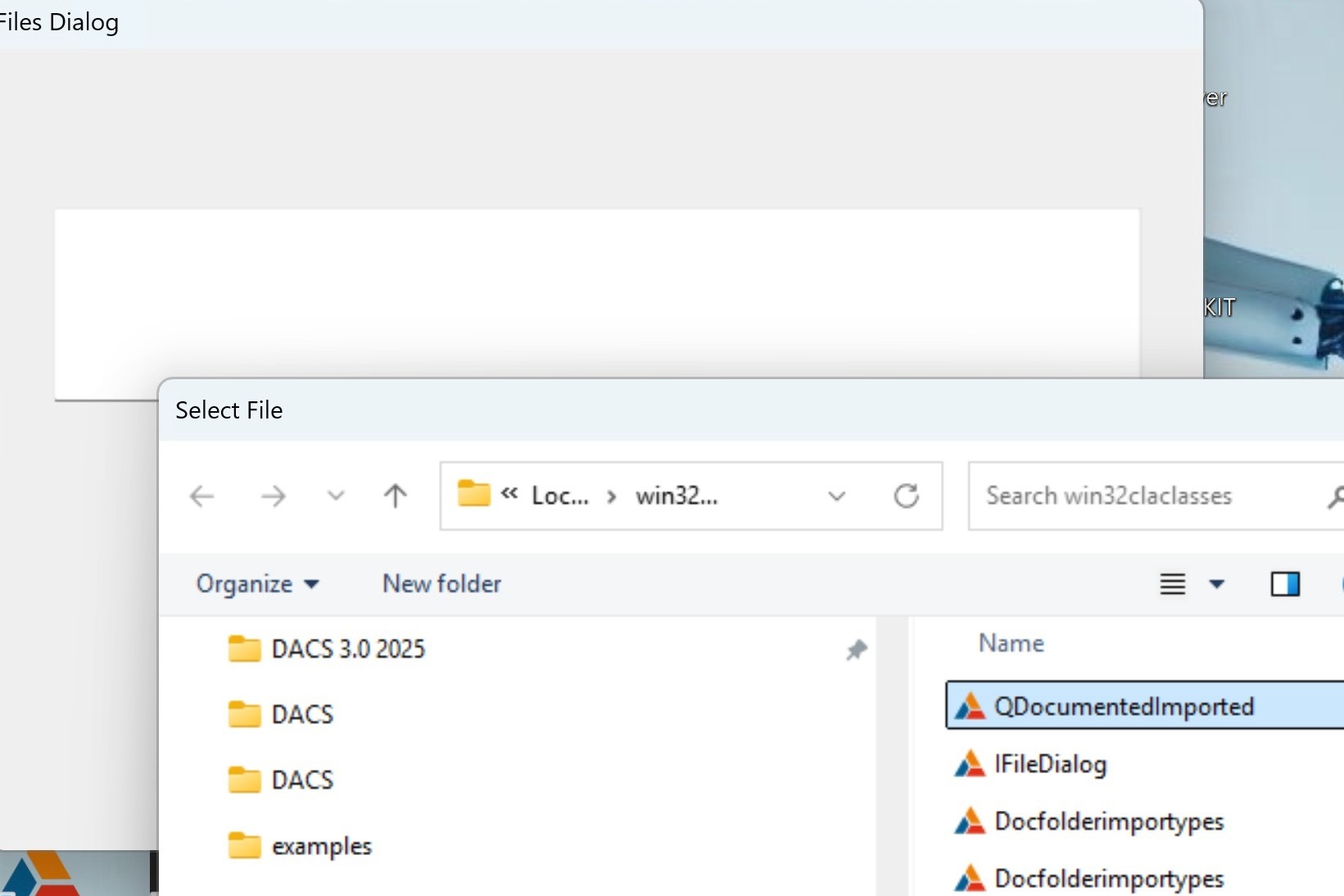The height and width of the screenshot is (896, 1344).
Task: Sort files by the Name column header
Action: [x=1011, y=644]
